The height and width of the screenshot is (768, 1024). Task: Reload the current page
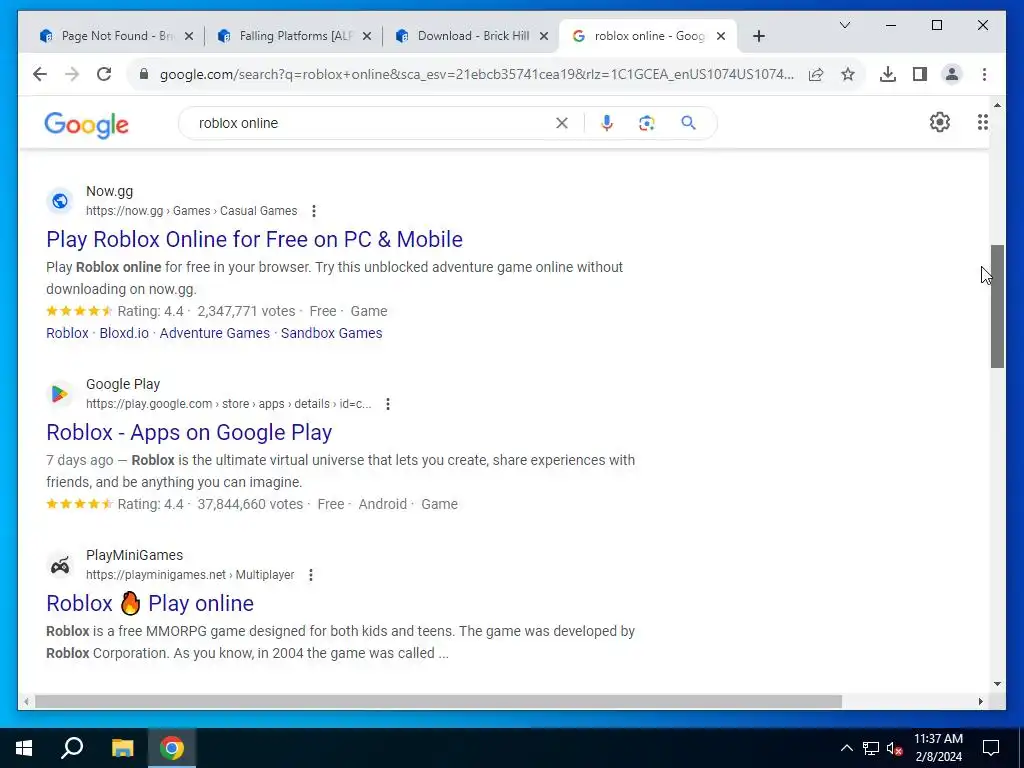104,74
